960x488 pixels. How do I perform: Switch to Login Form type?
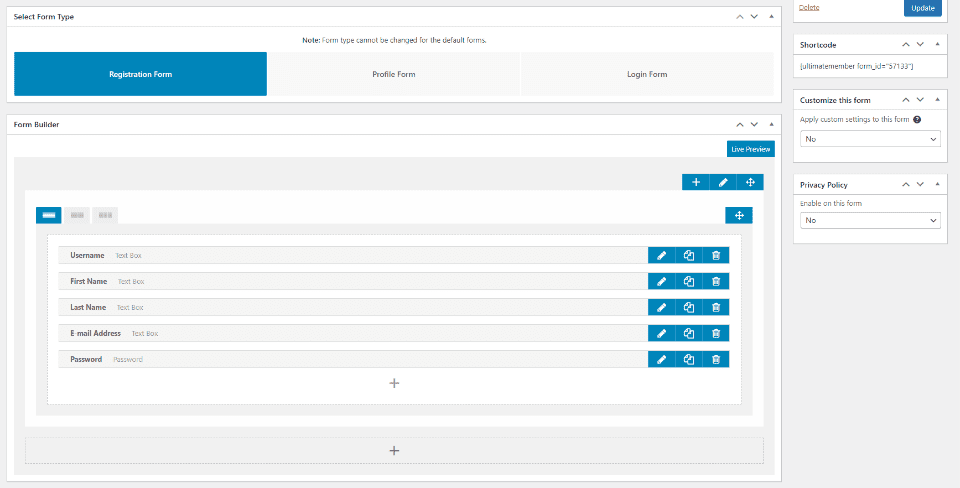(647, 74)
